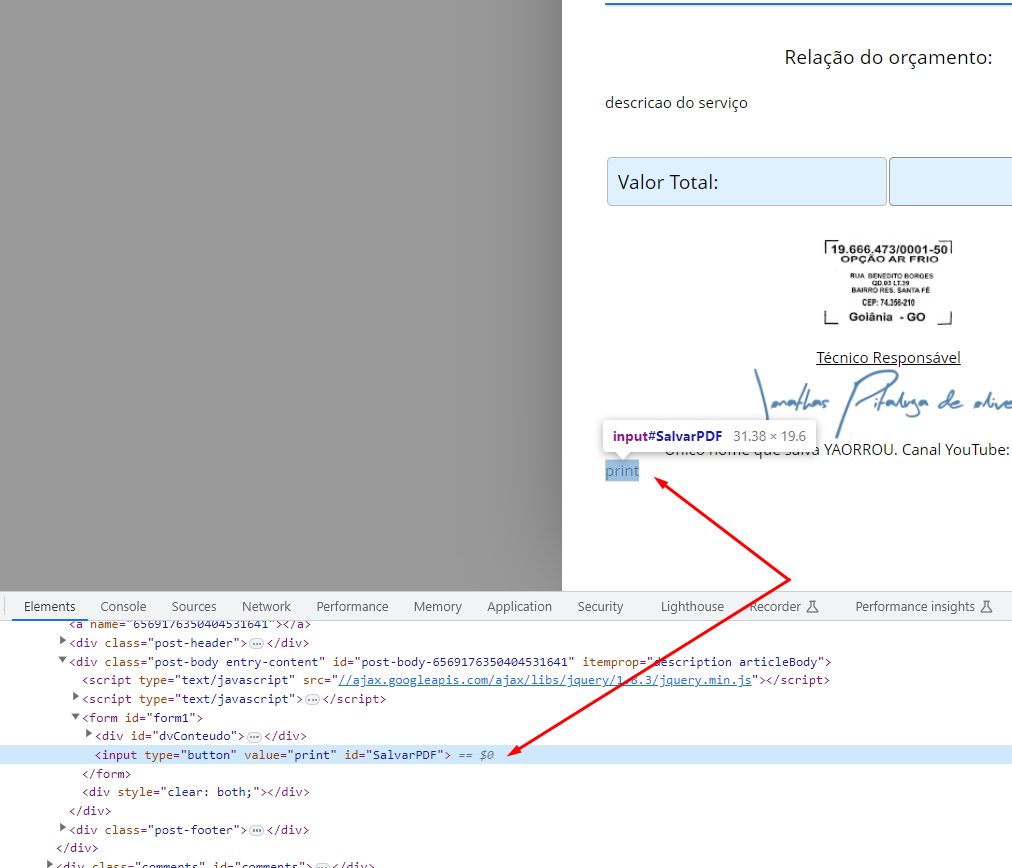Screen dimensions: 1012x868
Task: Open the Console tab
Action: 123,607
